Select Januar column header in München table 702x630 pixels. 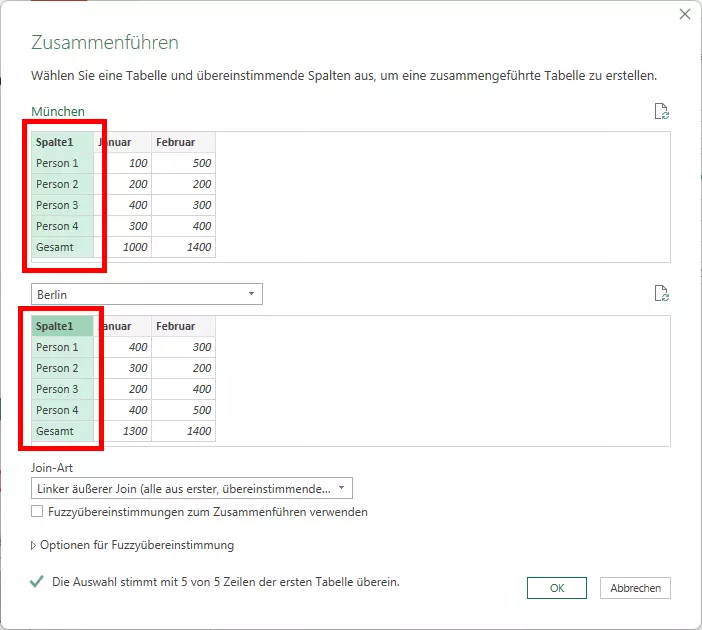pos(123,142)
